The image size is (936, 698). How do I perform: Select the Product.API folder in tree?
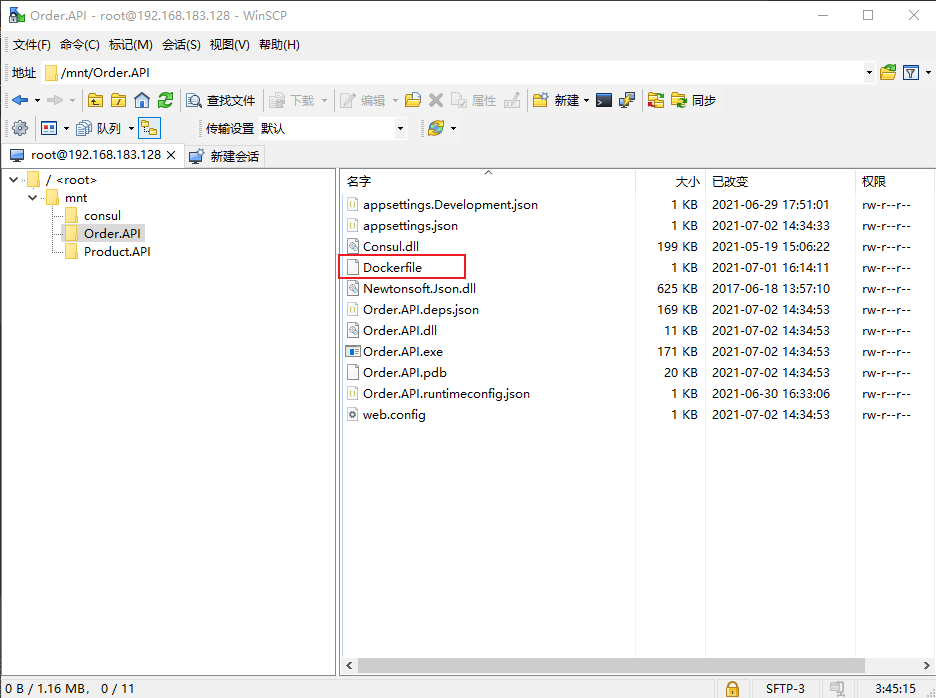(x=117, y=251)
